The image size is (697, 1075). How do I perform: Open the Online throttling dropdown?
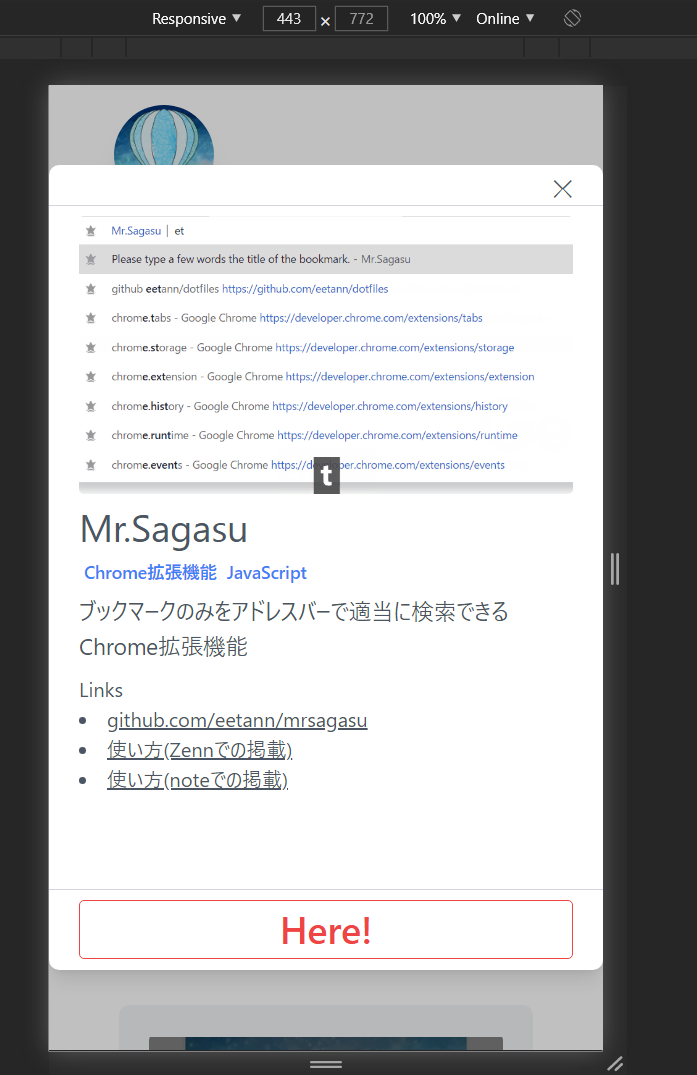504,19
